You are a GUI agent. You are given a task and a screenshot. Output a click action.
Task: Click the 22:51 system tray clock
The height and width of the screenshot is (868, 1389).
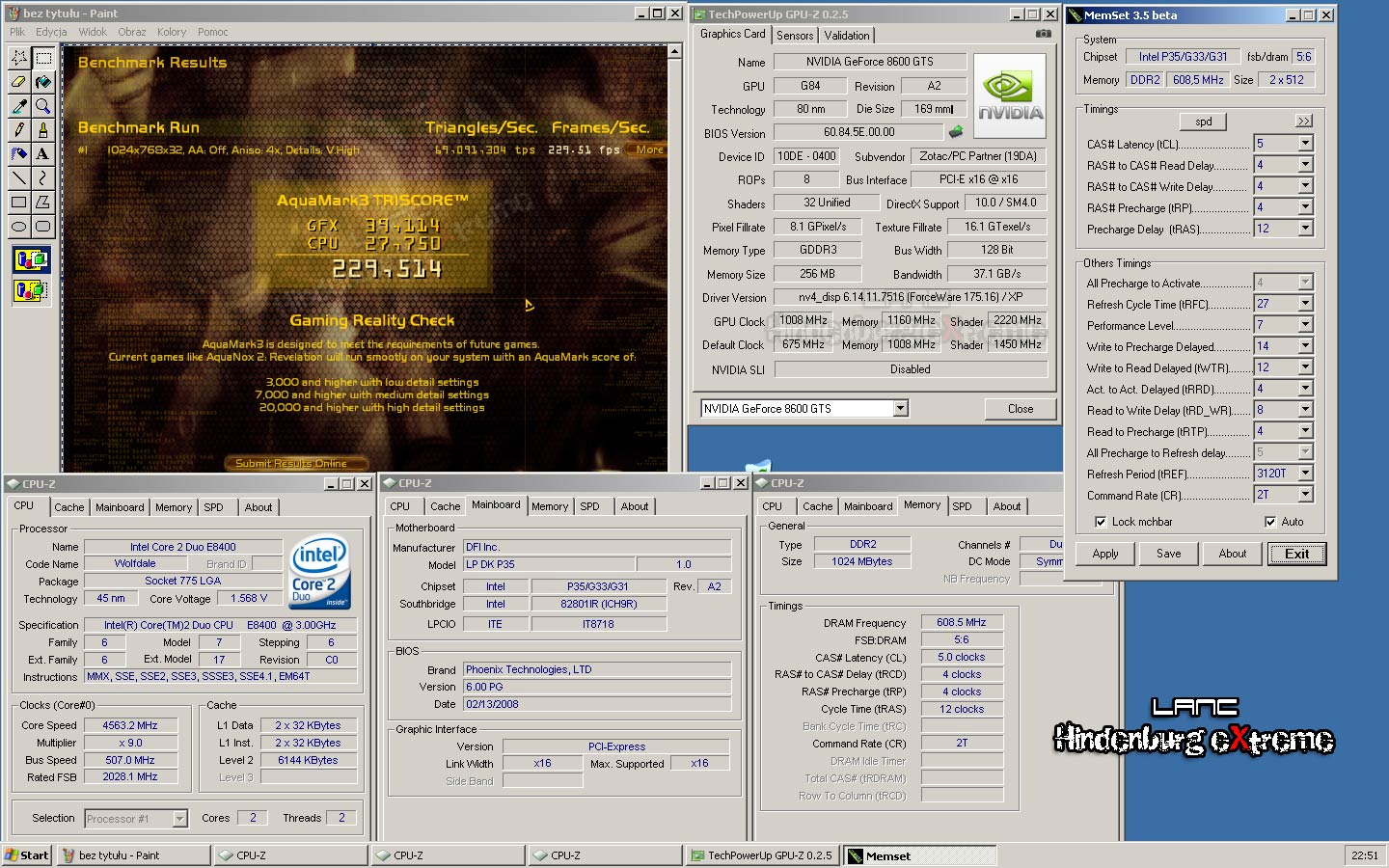click(1365, 855)
